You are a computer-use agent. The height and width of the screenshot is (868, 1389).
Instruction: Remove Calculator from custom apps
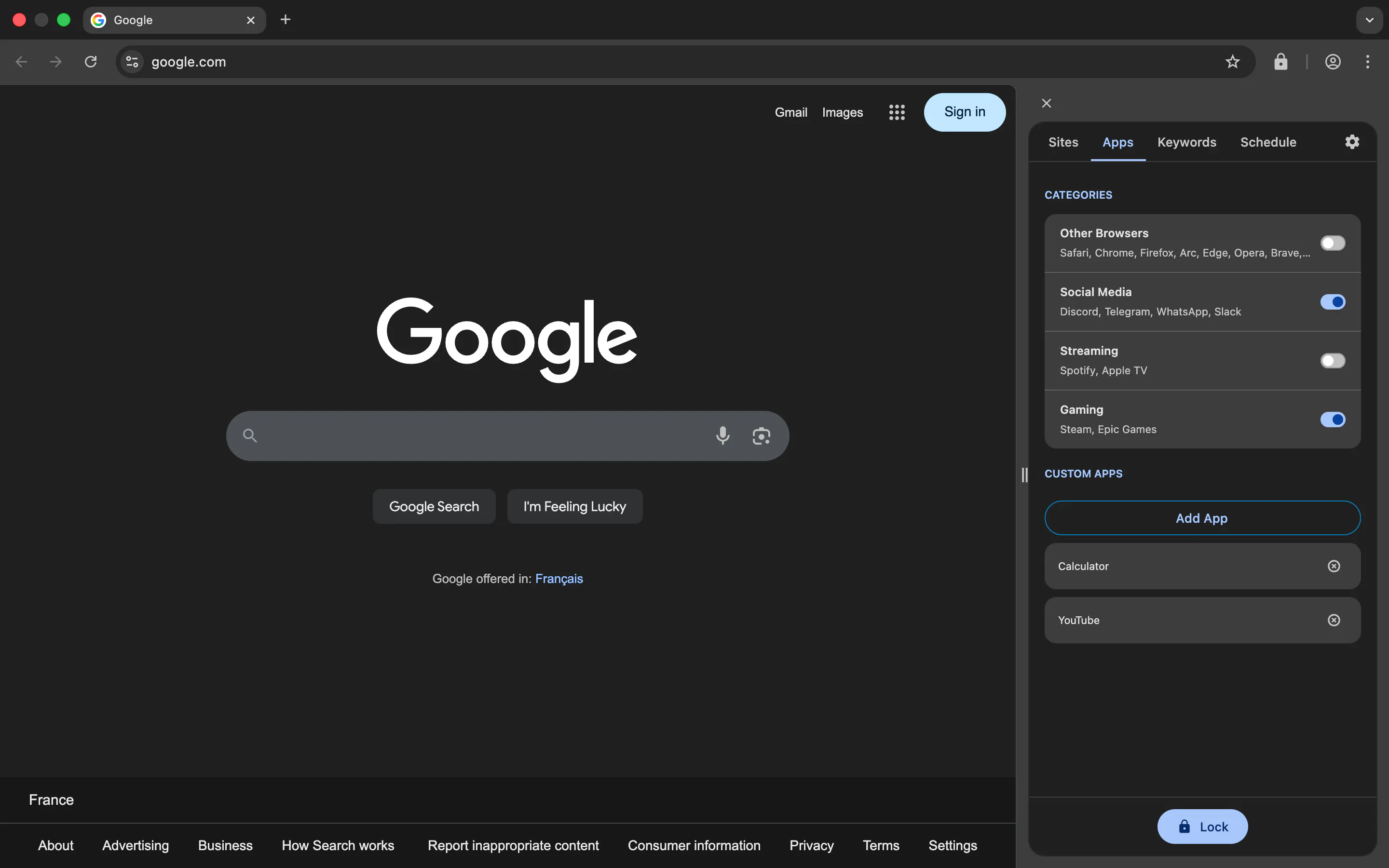click(1334, 567)
